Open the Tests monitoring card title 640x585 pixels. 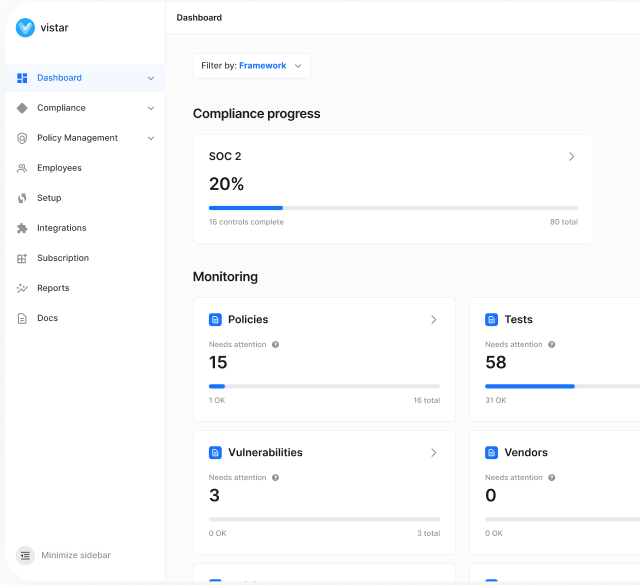[518, 320]
